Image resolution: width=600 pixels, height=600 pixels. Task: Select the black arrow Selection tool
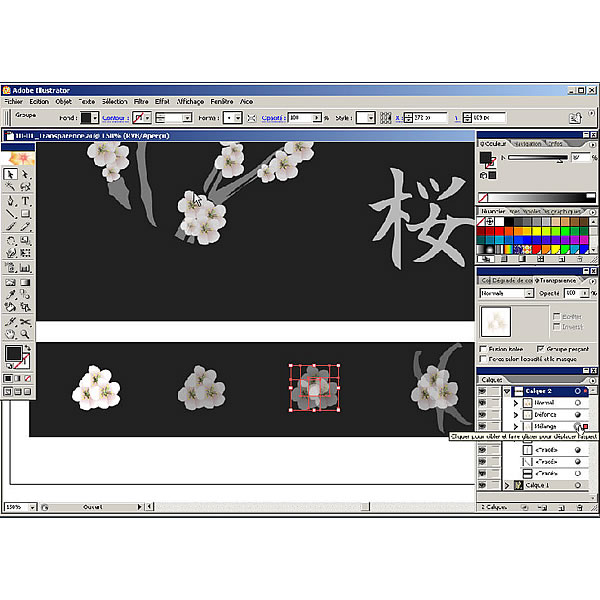10,174
